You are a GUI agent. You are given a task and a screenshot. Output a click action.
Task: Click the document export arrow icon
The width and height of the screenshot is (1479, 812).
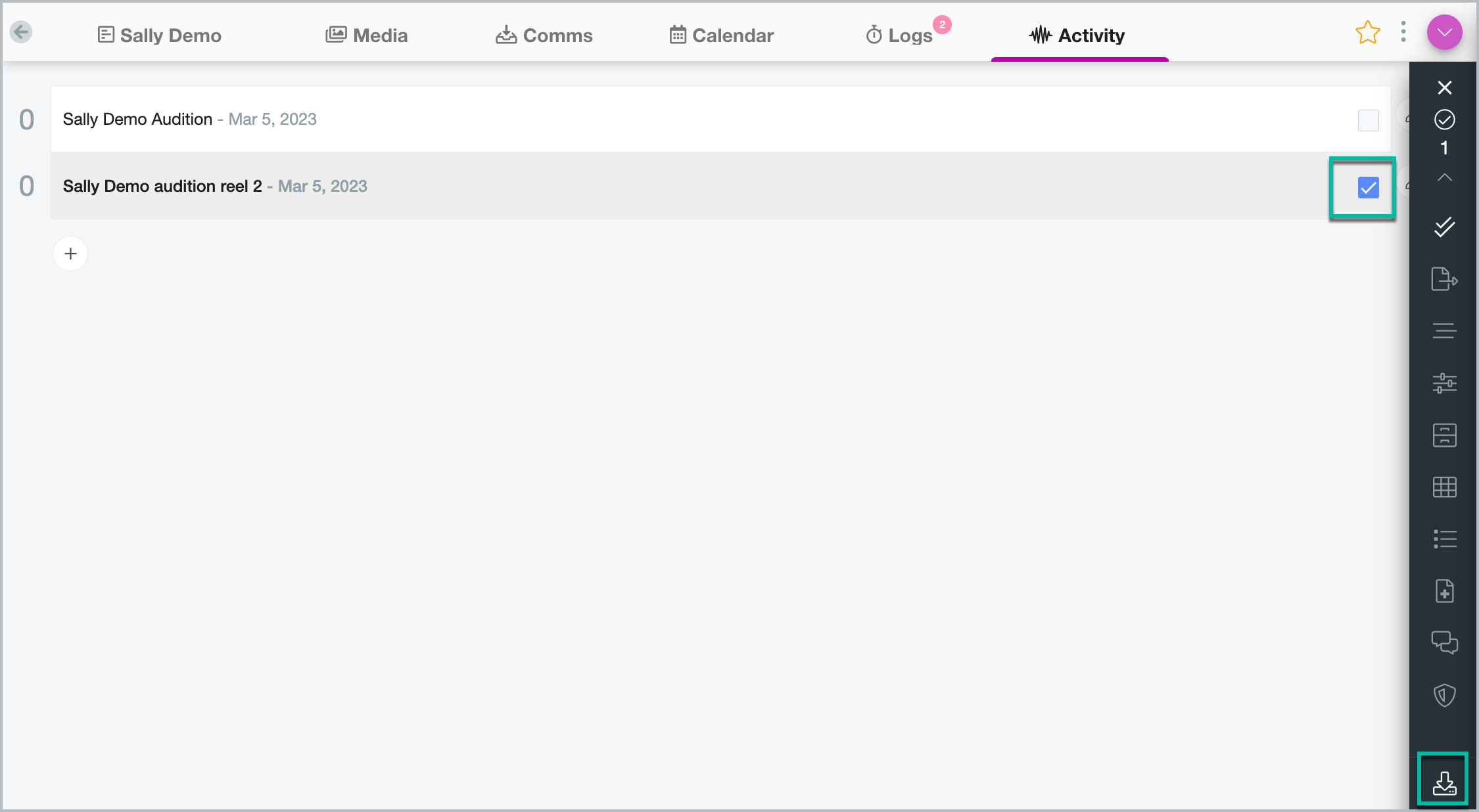[1444, 279]
